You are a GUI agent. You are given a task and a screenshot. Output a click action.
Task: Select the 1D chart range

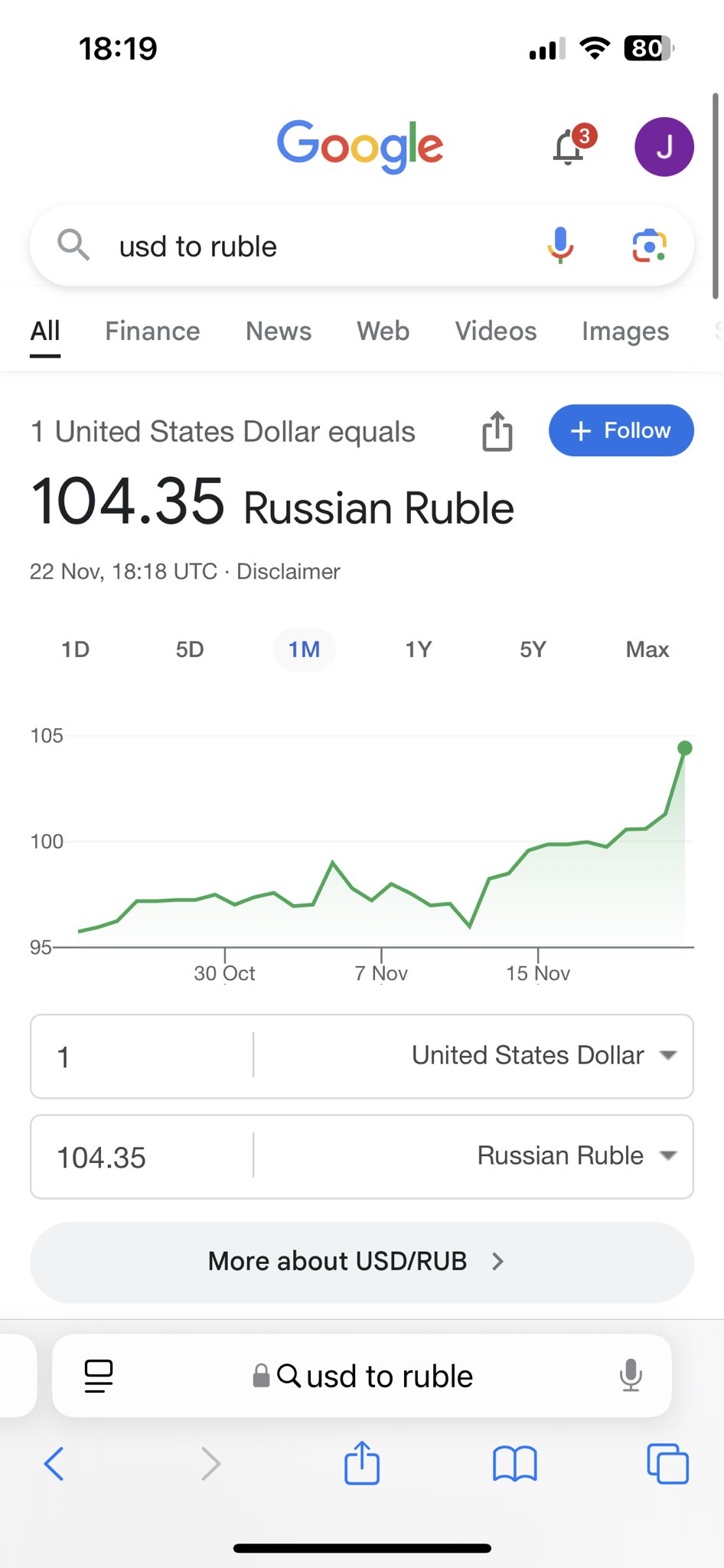75,649
